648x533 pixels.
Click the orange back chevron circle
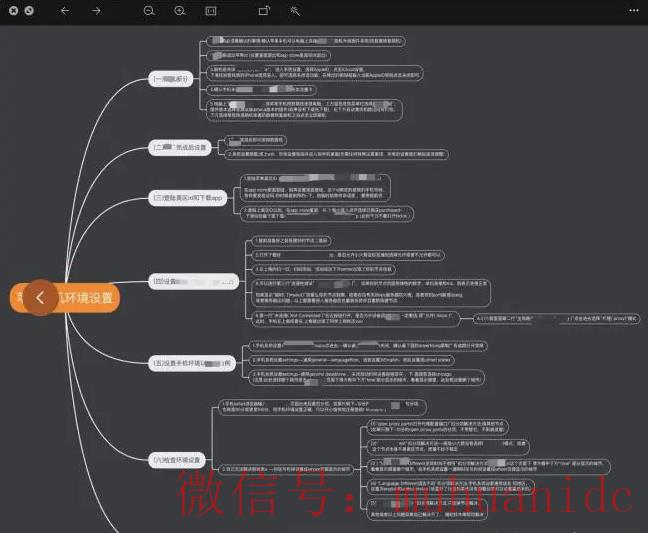tap(40, 297)
